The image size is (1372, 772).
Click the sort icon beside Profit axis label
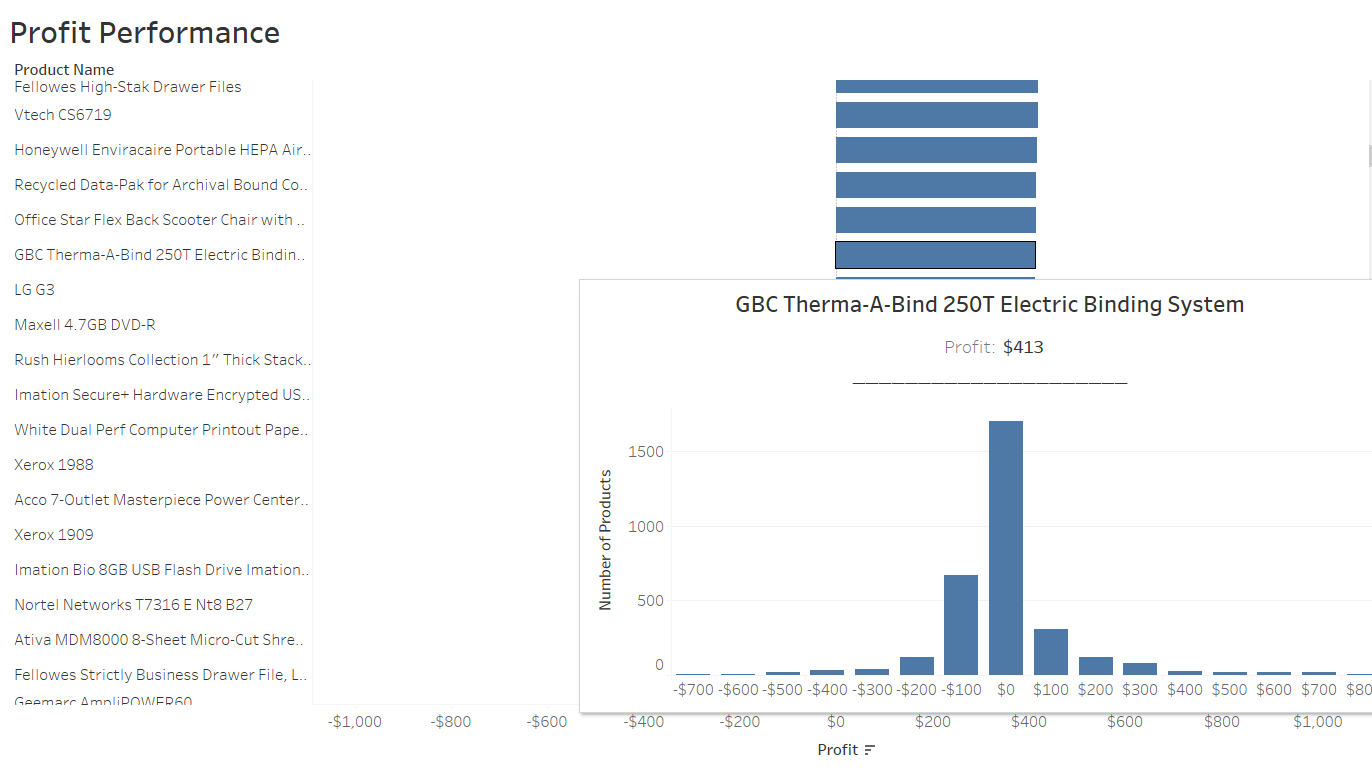[x=870, y=750]
